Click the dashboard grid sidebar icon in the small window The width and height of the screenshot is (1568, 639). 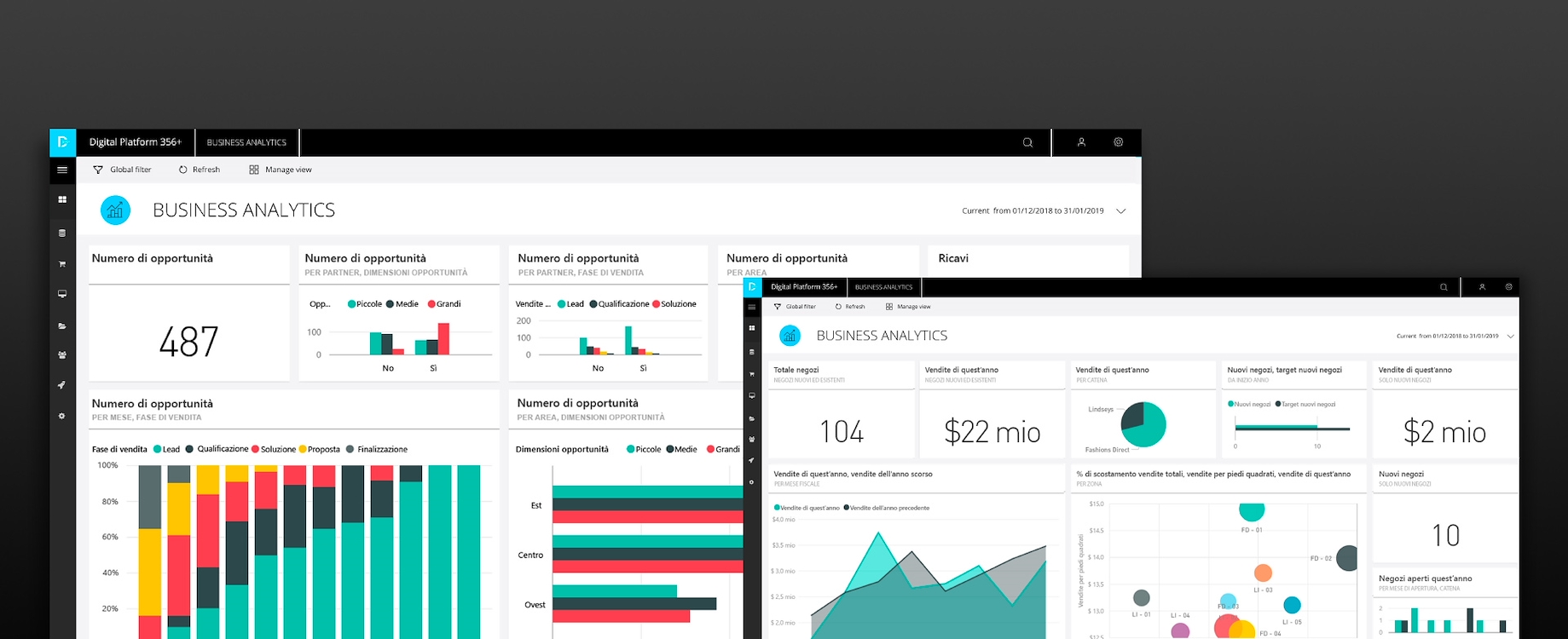point(752,328)
